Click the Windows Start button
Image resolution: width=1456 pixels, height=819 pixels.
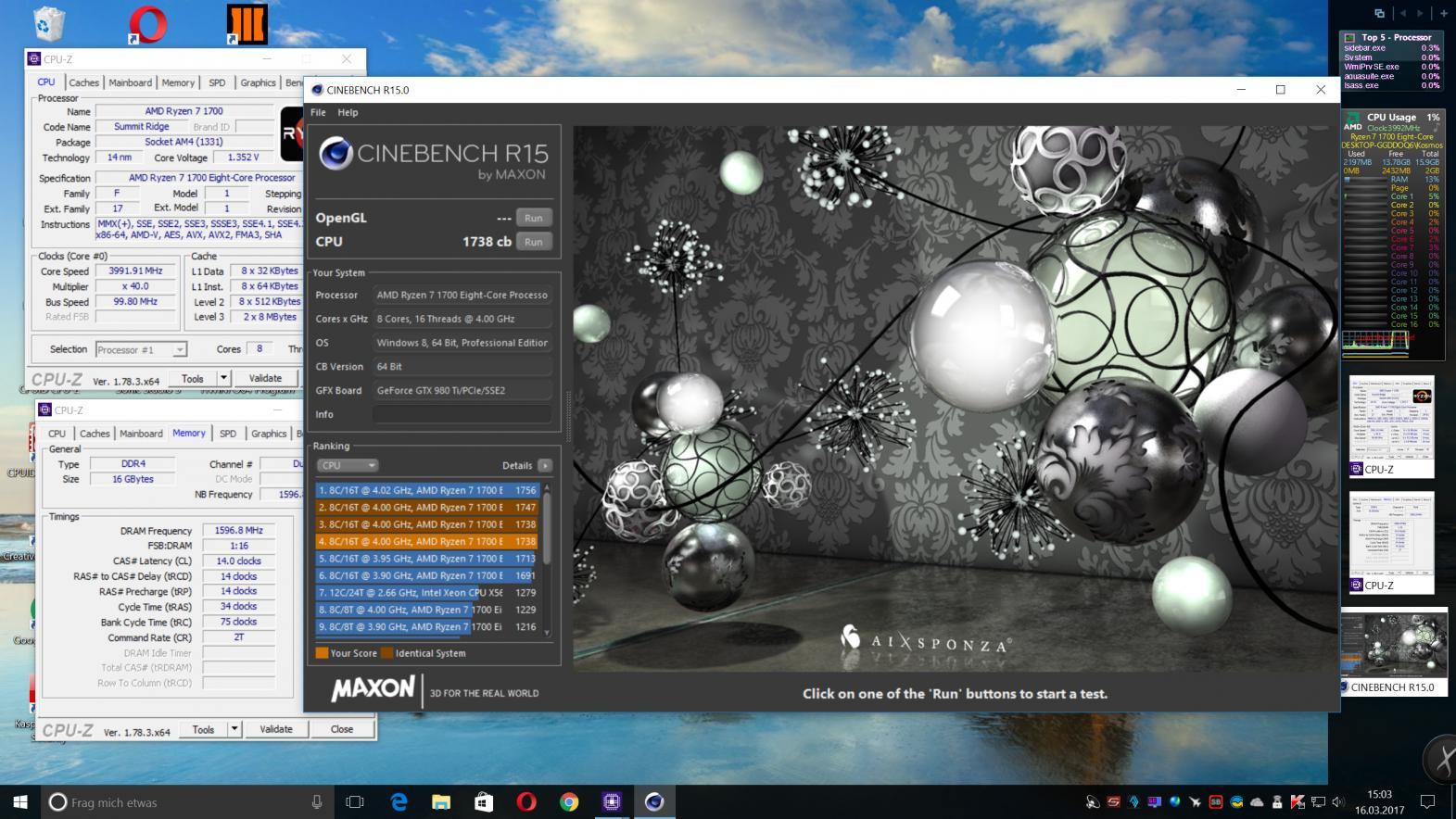[x=20, y=802]
